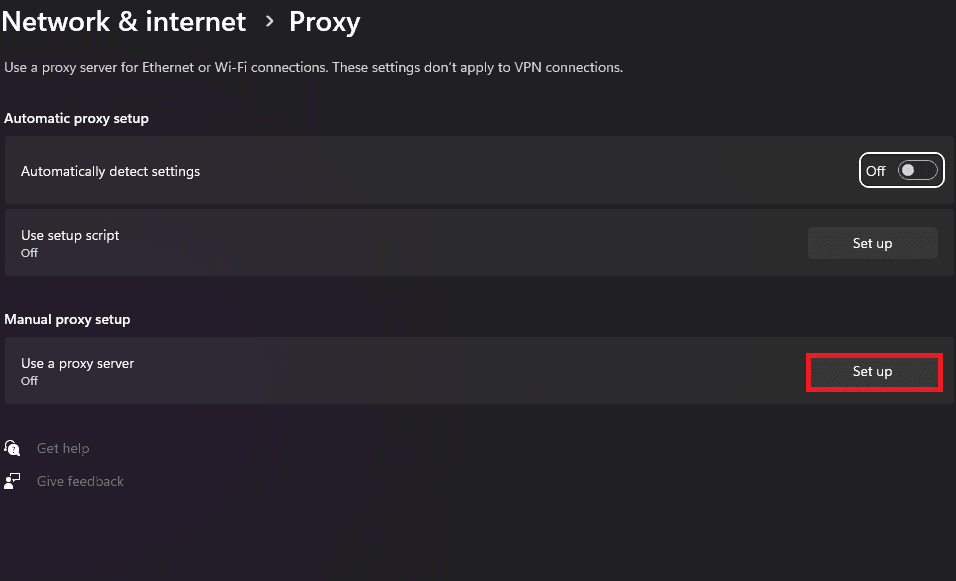
Task: Open the Give feedback link
Action: [x=79, y=481]
